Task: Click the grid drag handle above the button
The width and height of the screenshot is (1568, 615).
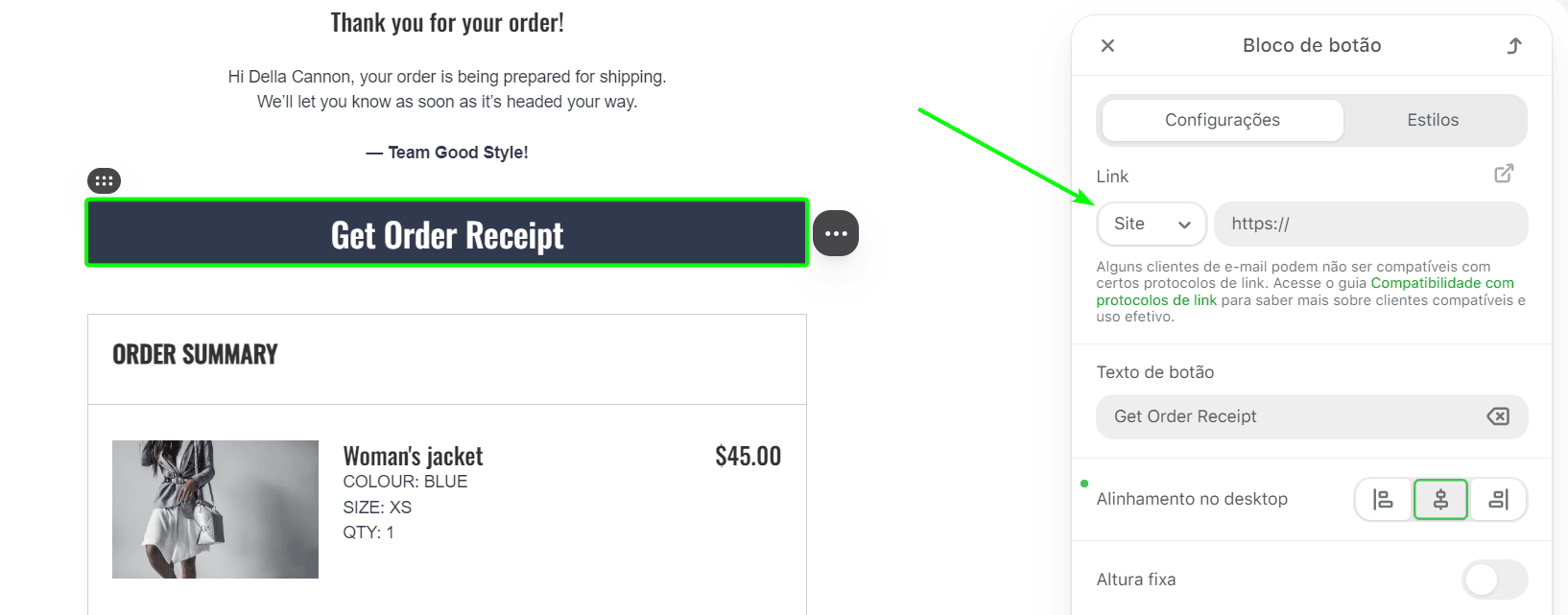Action: click(x=104, y=179)
